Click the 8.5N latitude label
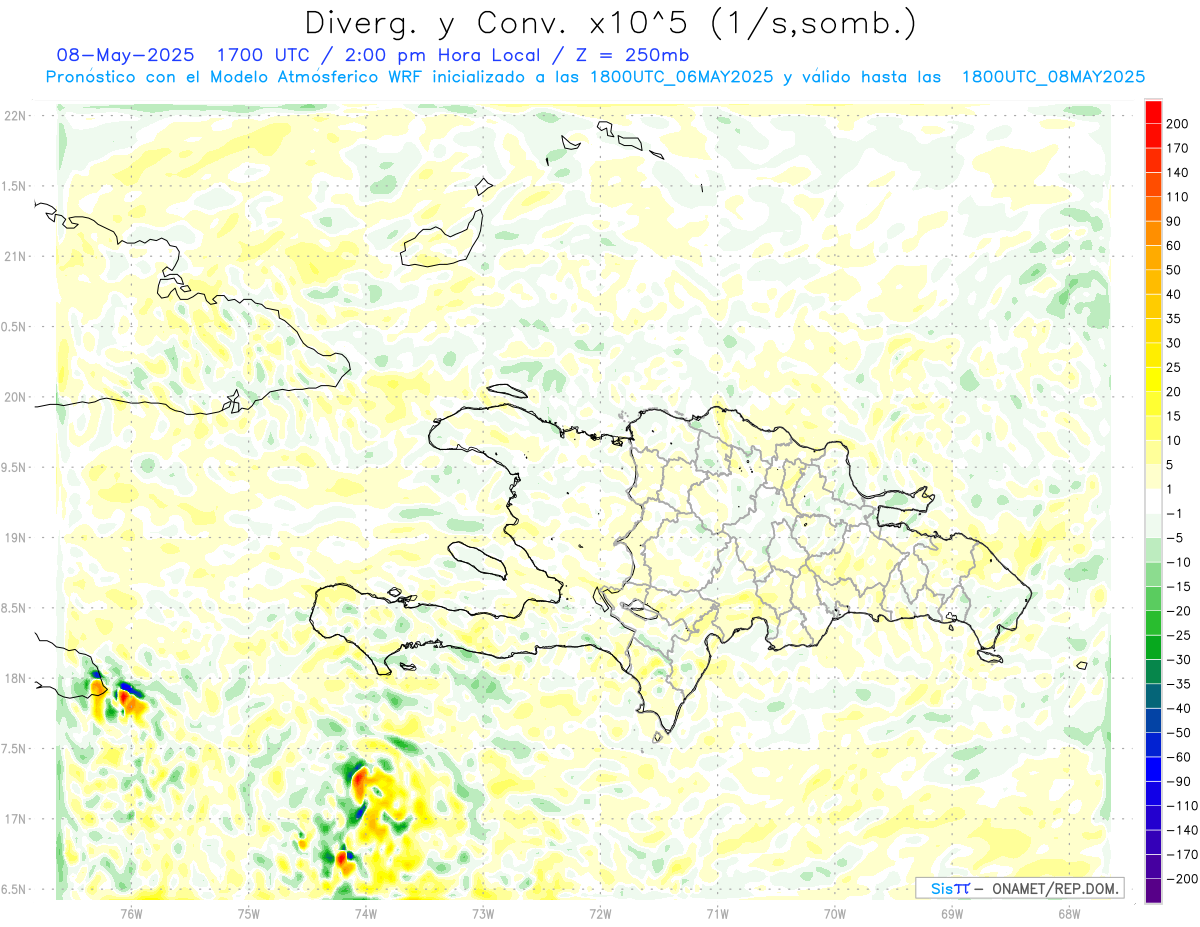1200x927 pixels. point(15,608)
